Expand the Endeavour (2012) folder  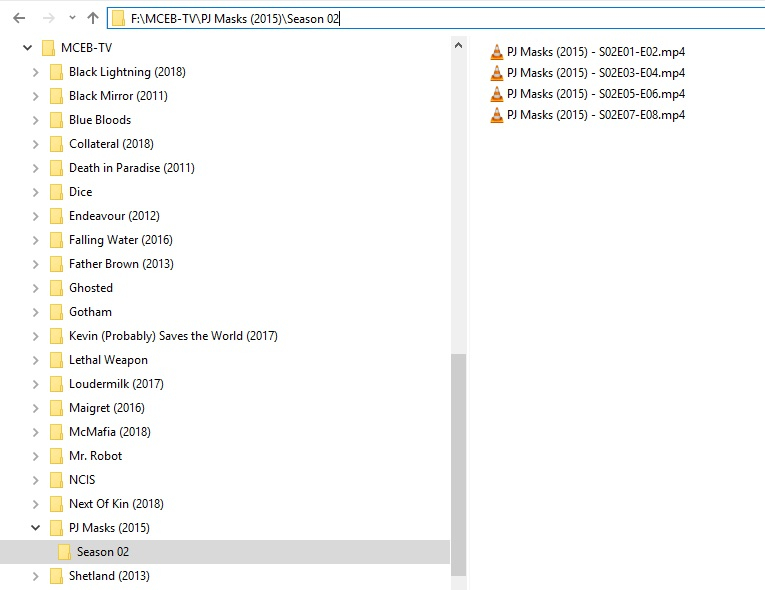[x=36, y=216]
